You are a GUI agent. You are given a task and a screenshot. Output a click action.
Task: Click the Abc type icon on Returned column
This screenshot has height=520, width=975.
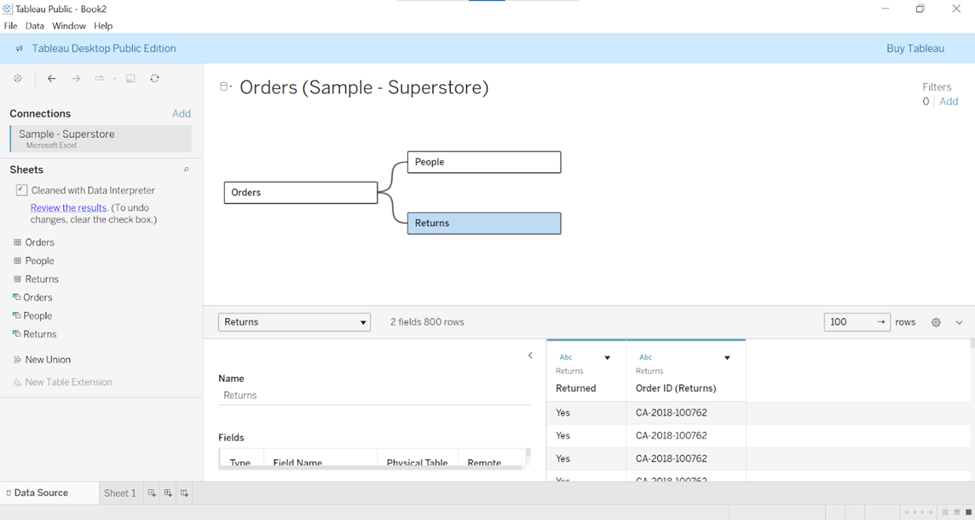pyautogui.click(x=566, y=357)
